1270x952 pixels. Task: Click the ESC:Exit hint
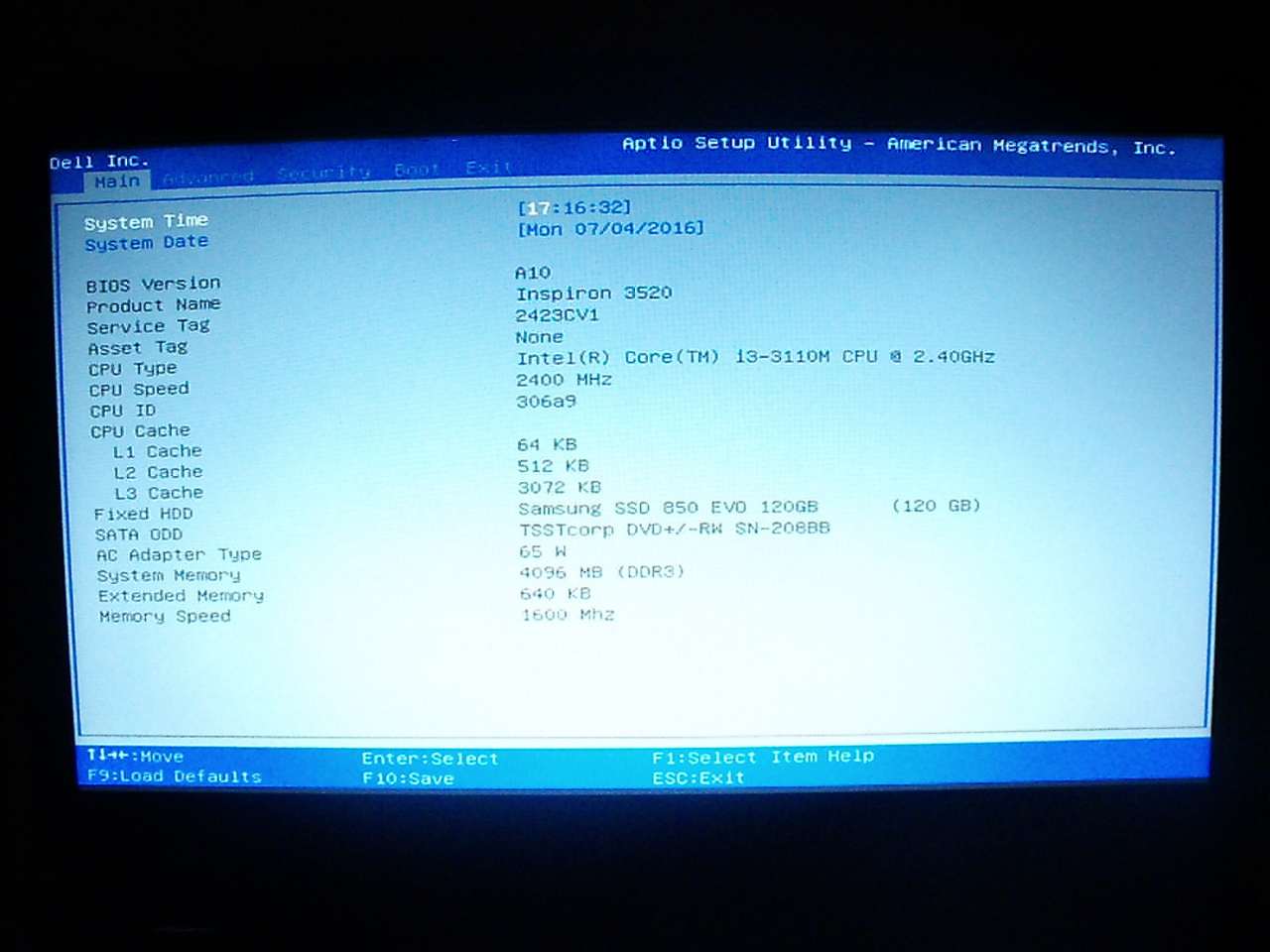[698, 778]
